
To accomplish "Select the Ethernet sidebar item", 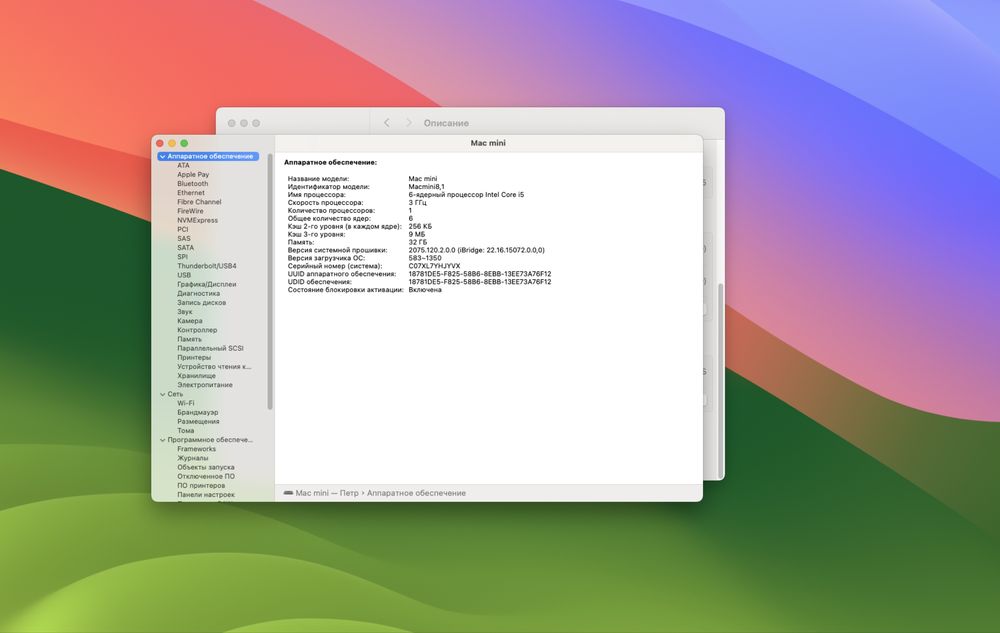I will pos(191,193).
